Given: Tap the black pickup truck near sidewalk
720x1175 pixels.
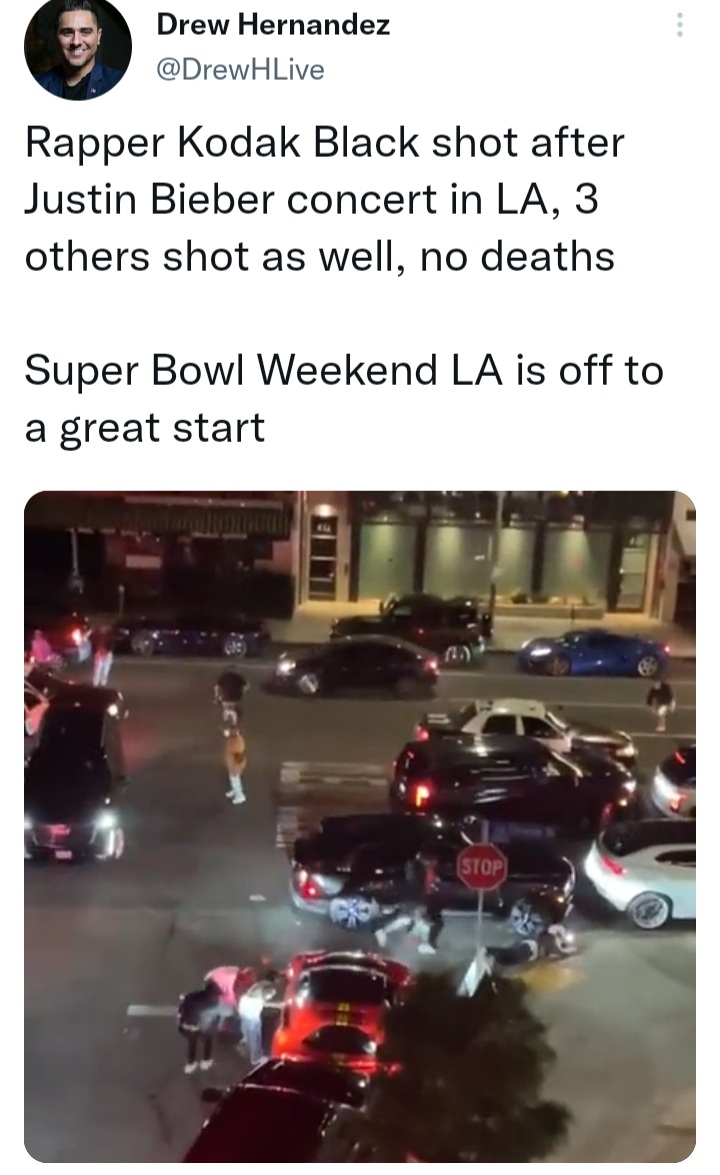Looking at the screenshot, I should click(411, 627).
